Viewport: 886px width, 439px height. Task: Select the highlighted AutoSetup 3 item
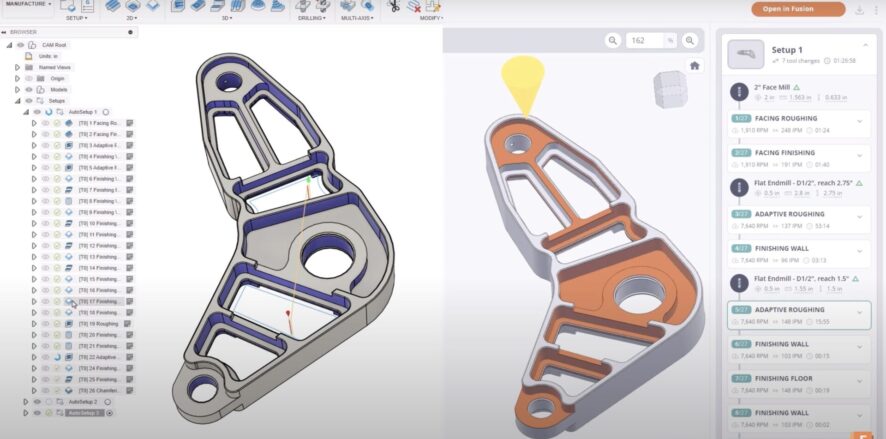[85, 413]
